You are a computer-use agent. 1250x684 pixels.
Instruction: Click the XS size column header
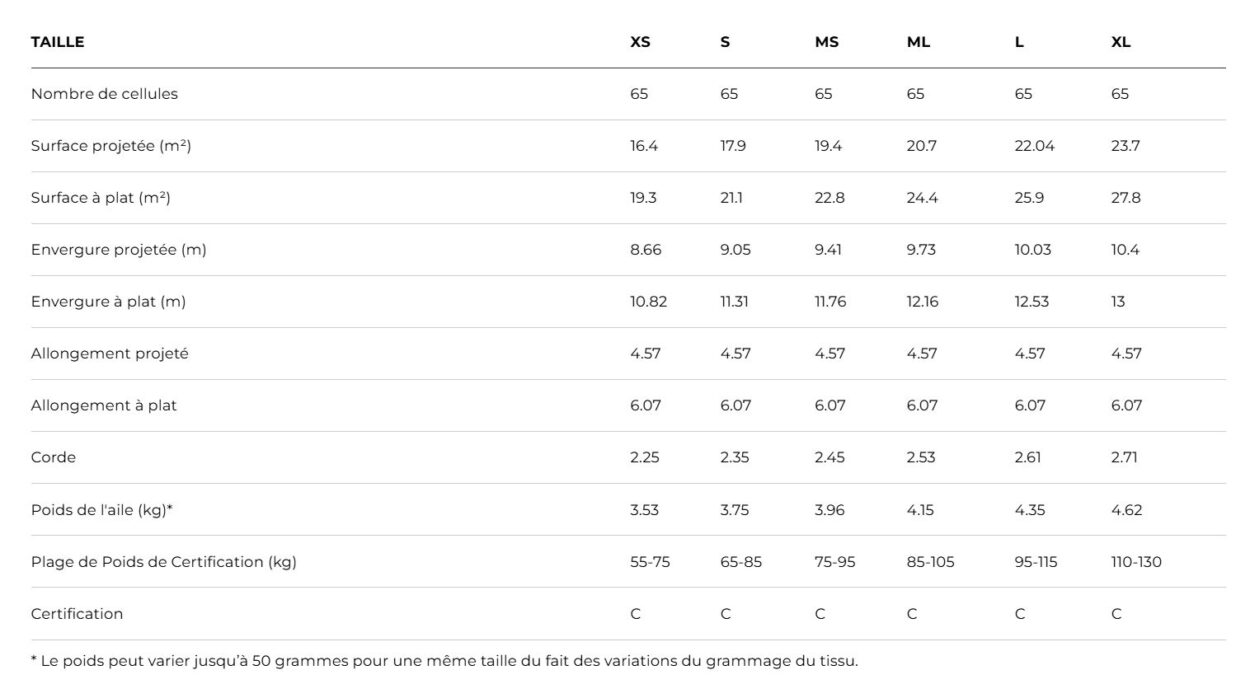coord(640,42)
